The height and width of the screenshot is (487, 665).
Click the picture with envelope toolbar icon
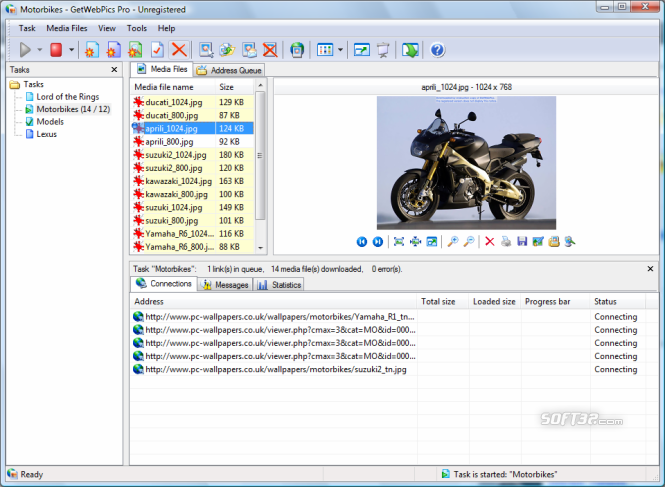[249, 50]
